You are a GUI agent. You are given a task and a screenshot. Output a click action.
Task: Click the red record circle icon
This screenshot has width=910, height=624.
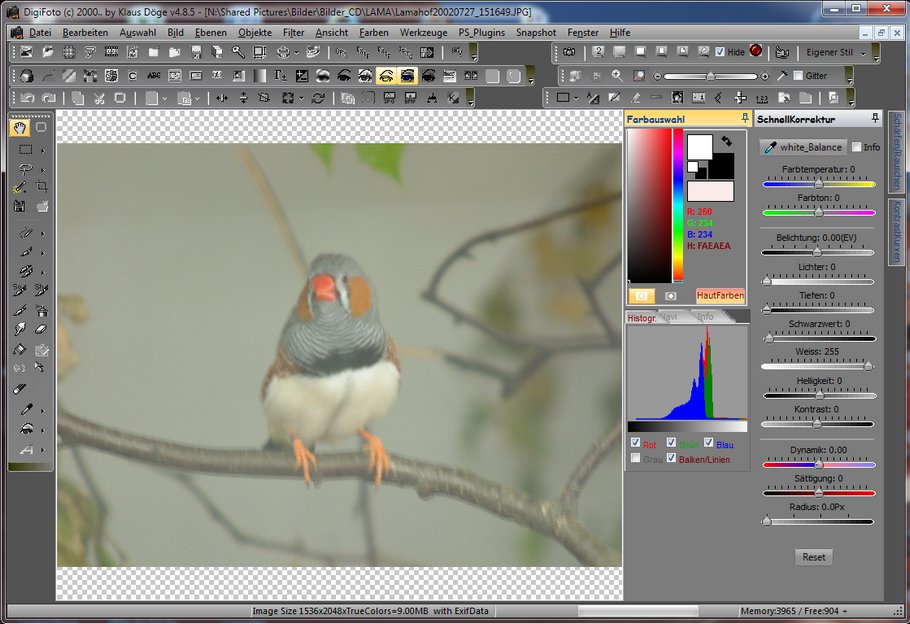tap(756, 51)
